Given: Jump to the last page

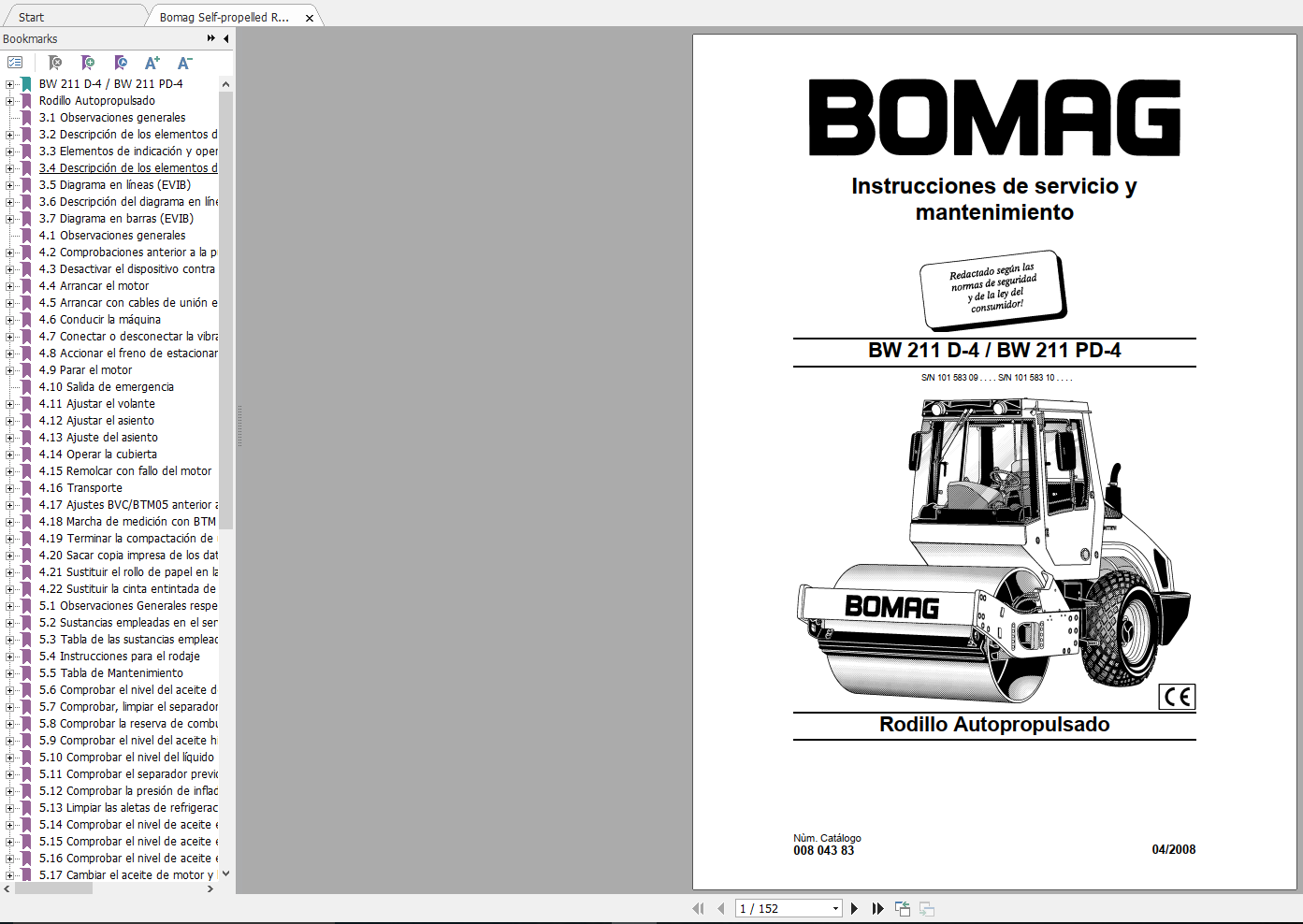Looking at the screenshot, I should tap(877, 908).
